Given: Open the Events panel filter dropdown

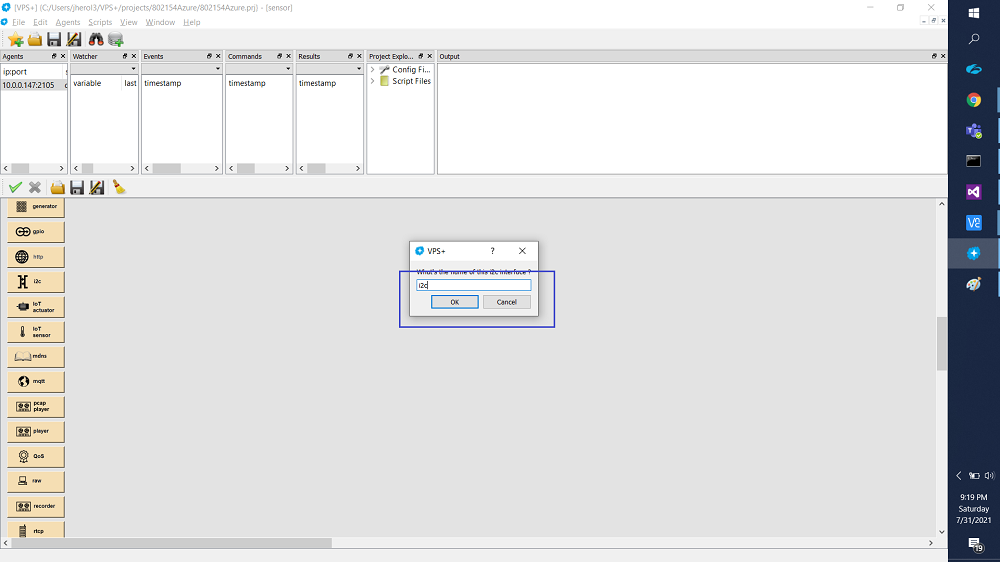Looking at the screenshot, I should pyautogui.click(x=217, y=69).
